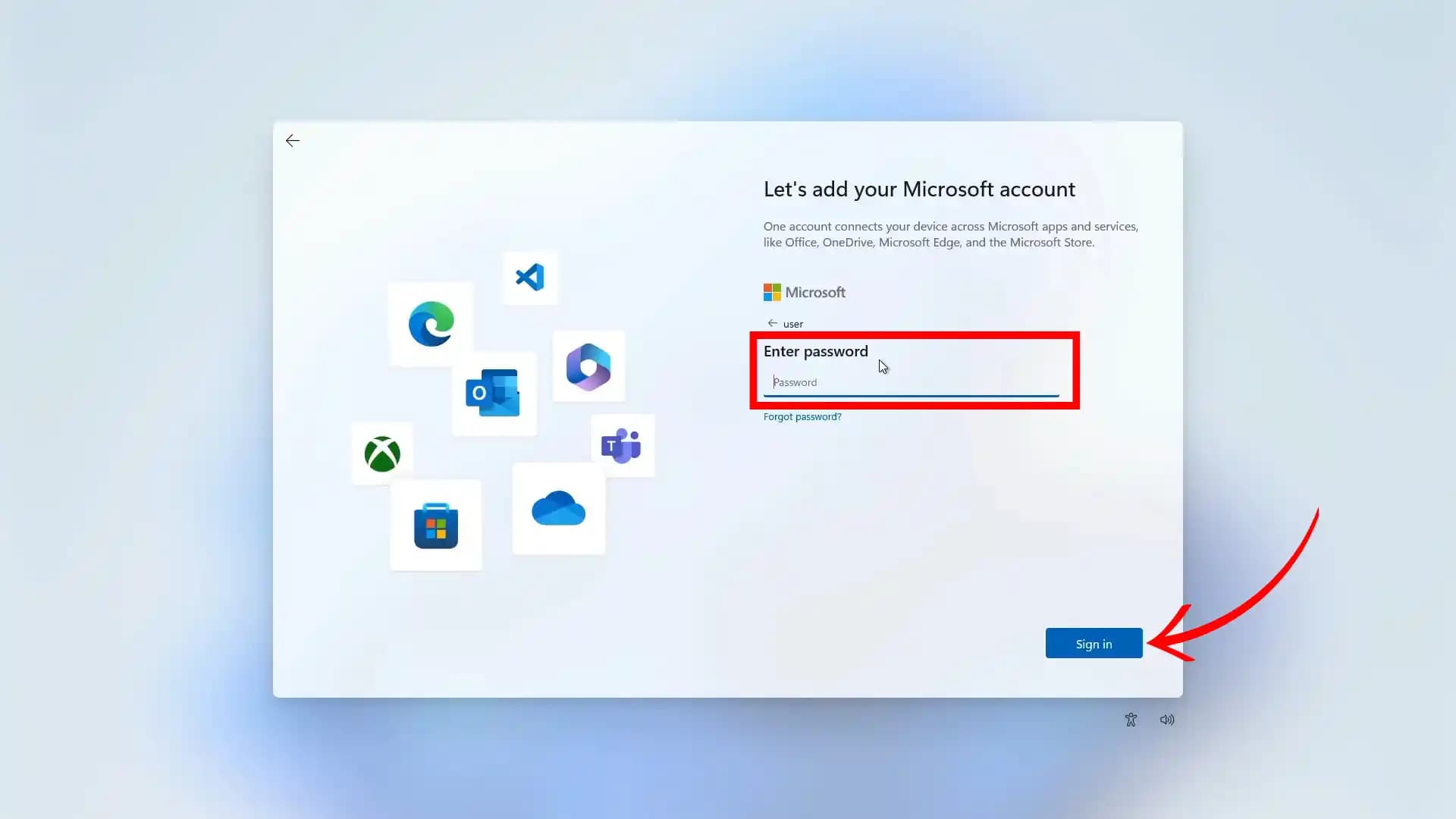
Task: Click the Microsoft four-square logo
Action: (771, 291)
